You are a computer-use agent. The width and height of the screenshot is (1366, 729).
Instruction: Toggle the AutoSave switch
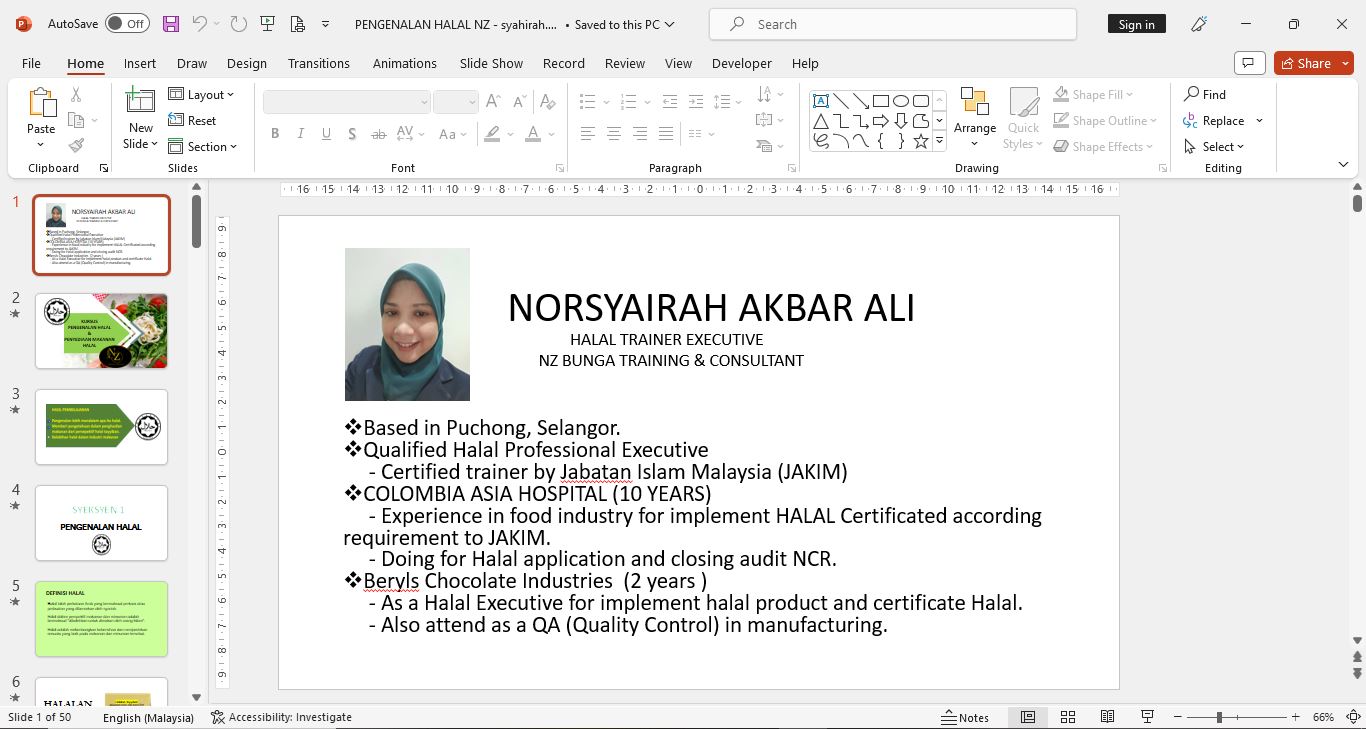pyautogui.click(x=127, y=24)
